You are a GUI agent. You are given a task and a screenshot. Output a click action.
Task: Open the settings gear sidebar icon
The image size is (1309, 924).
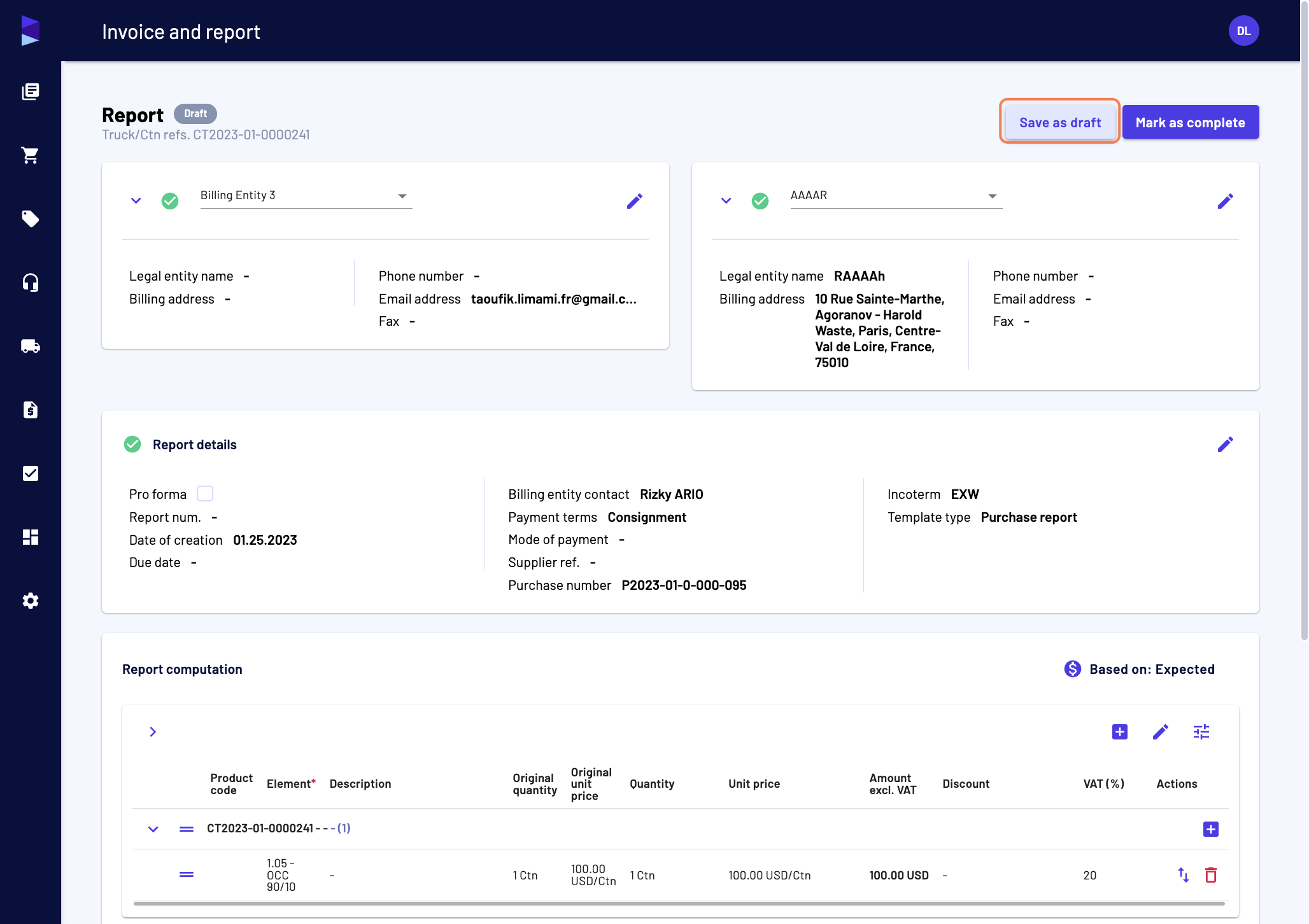[30, 601]
